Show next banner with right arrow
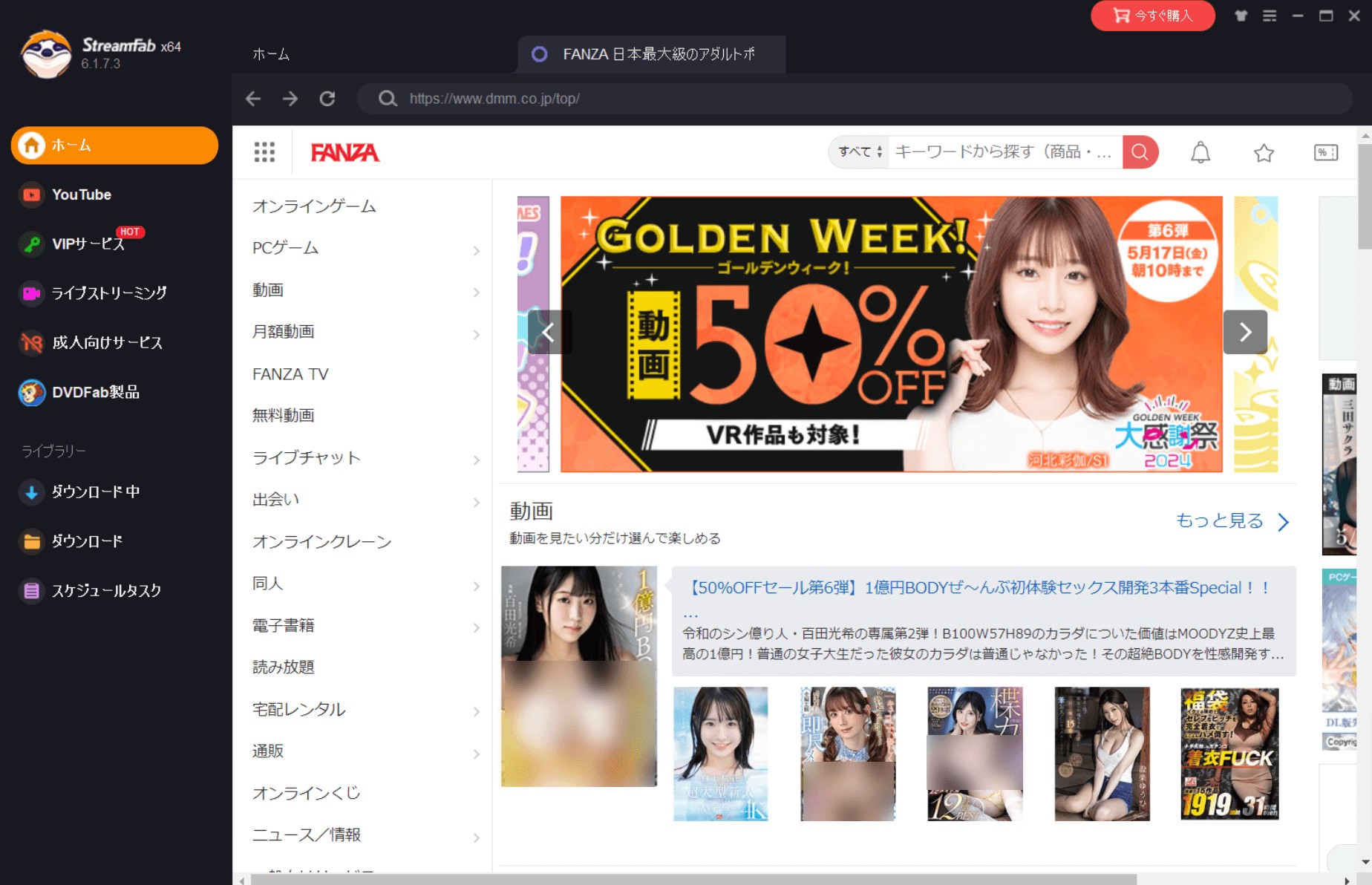Screen dimensions: 1372x885 (x=1245, y=332)
